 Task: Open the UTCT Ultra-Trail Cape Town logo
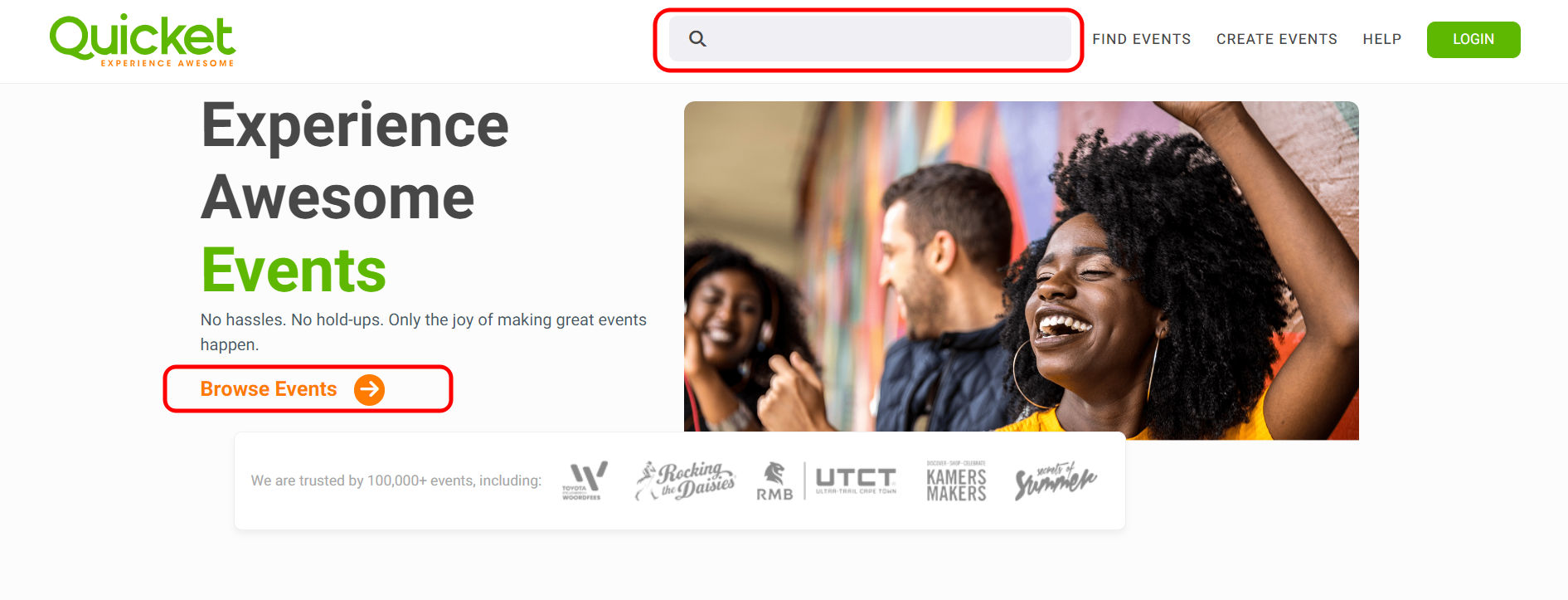click(x=856, y=480)
